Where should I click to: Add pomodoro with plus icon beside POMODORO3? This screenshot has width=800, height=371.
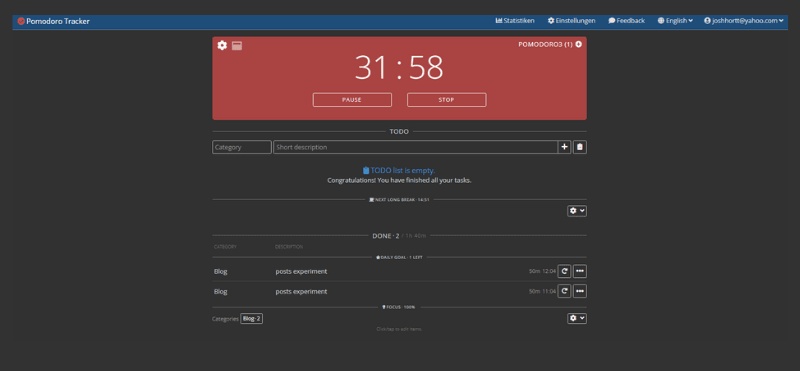(x=579, y=44)
